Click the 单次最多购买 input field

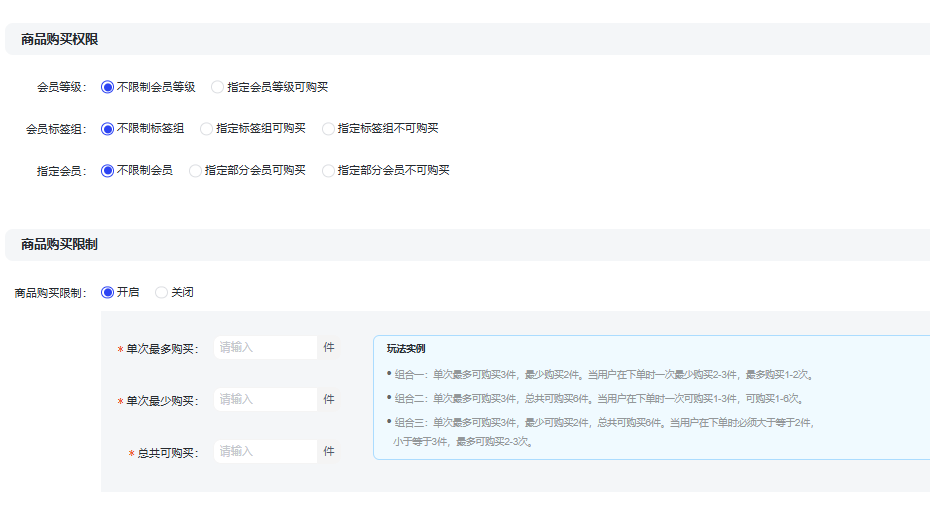(264, 347)
